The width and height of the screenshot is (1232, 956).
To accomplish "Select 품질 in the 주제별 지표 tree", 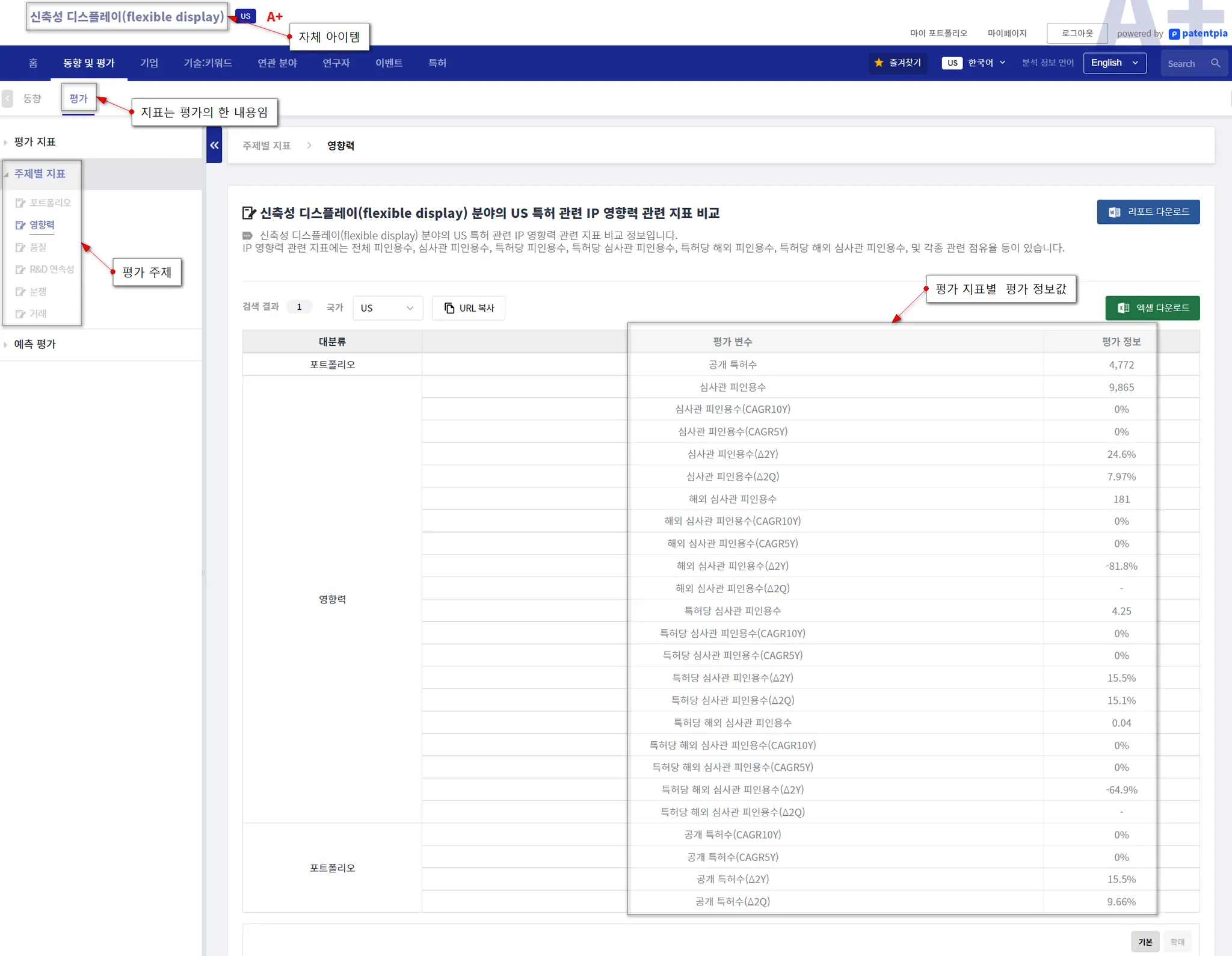I will tap(38, 247).
